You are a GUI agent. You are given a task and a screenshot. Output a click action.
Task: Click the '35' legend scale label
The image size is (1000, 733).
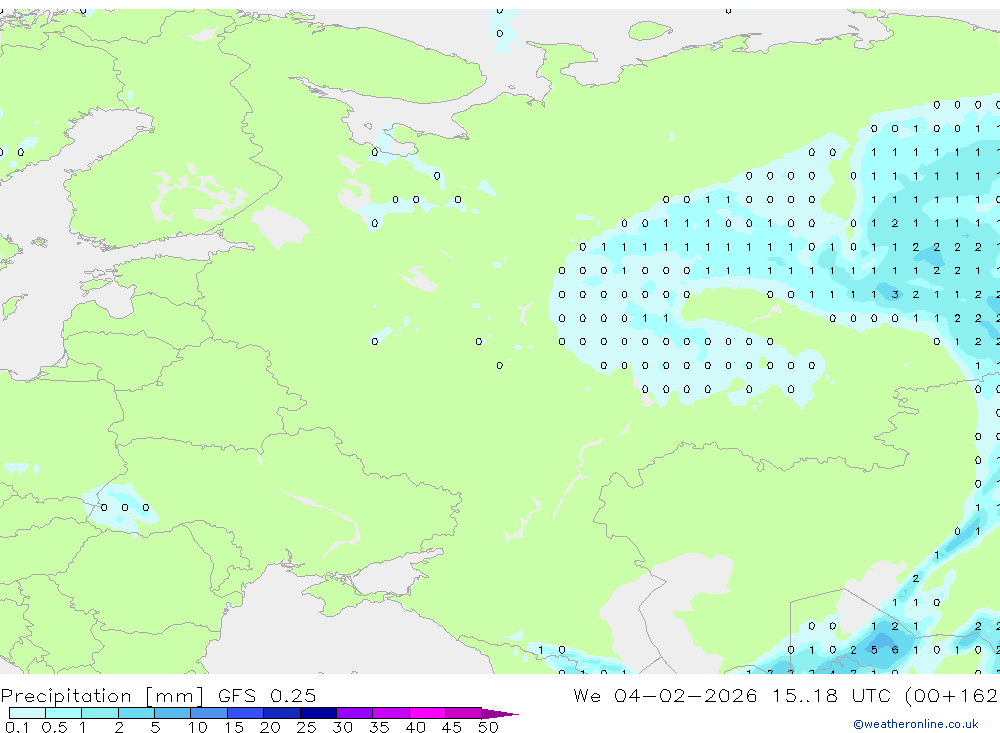[379, 727]
